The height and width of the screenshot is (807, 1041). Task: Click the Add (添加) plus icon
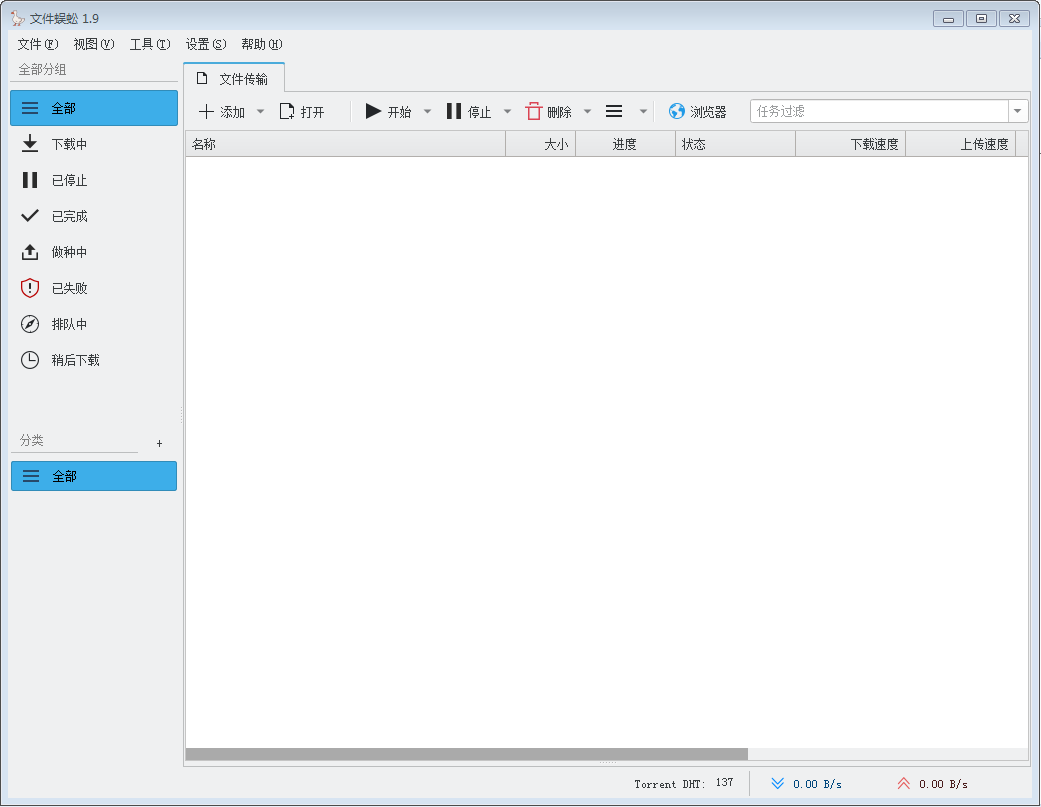[207, 112]
